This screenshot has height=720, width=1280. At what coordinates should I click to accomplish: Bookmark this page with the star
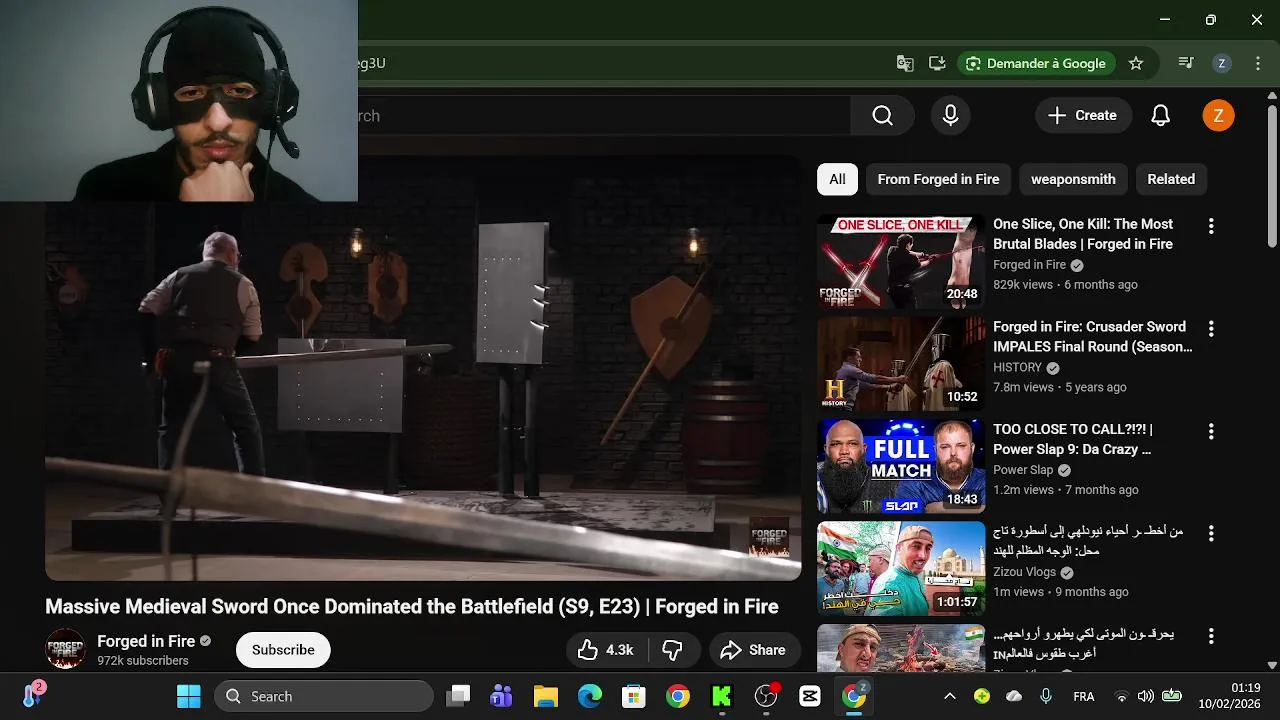coord(1136,63)
